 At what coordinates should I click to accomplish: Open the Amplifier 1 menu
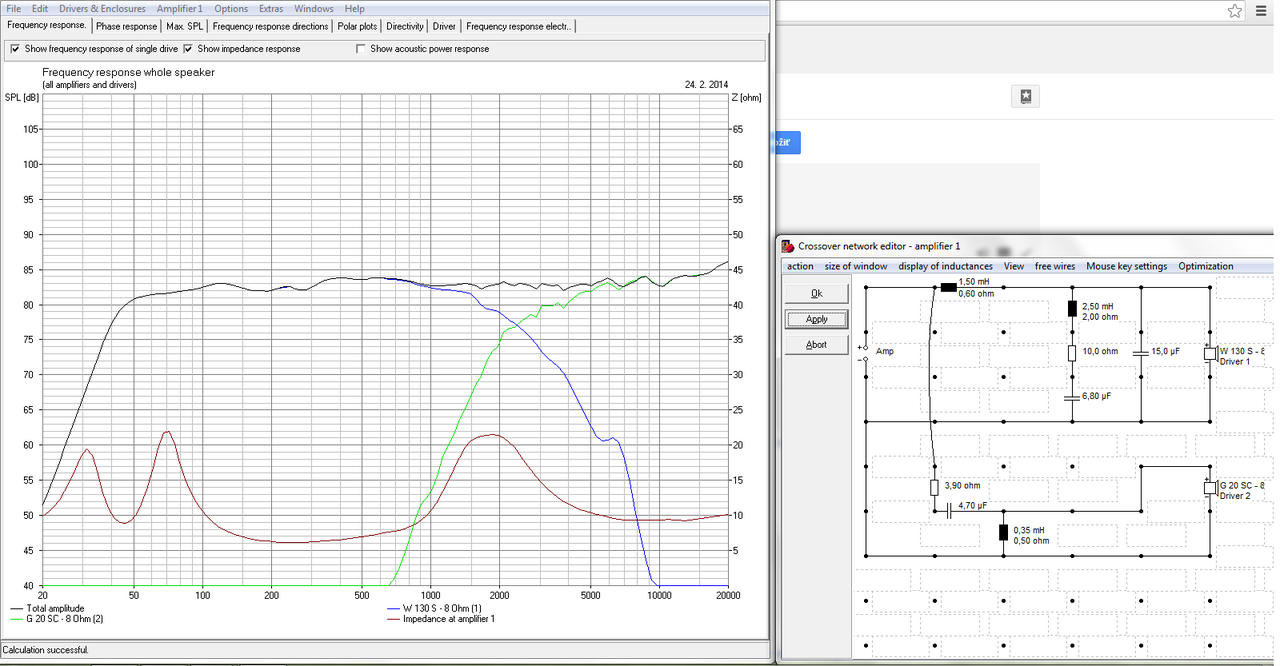(x=180, y=8)
